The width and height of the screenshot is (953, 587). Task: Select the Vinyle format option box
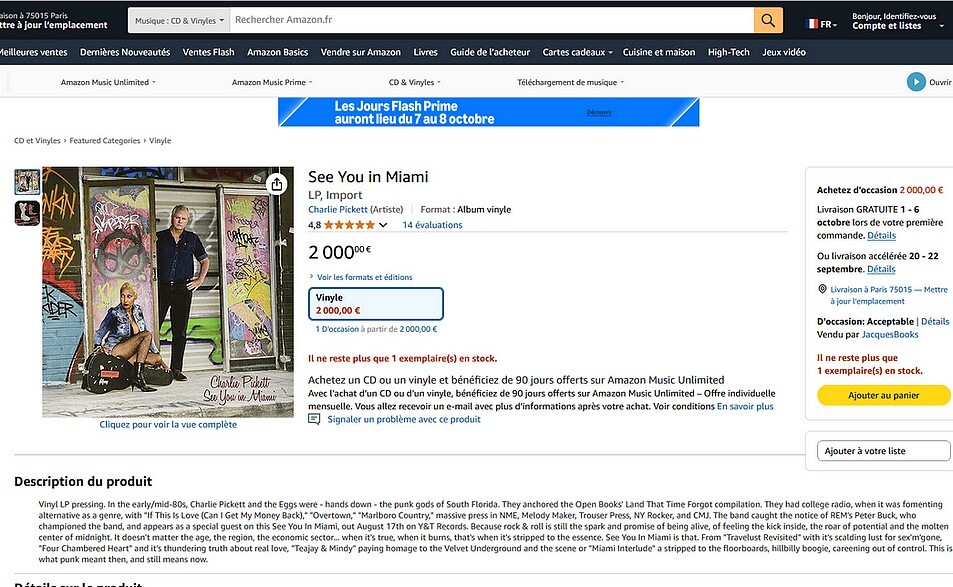point(376,304)
